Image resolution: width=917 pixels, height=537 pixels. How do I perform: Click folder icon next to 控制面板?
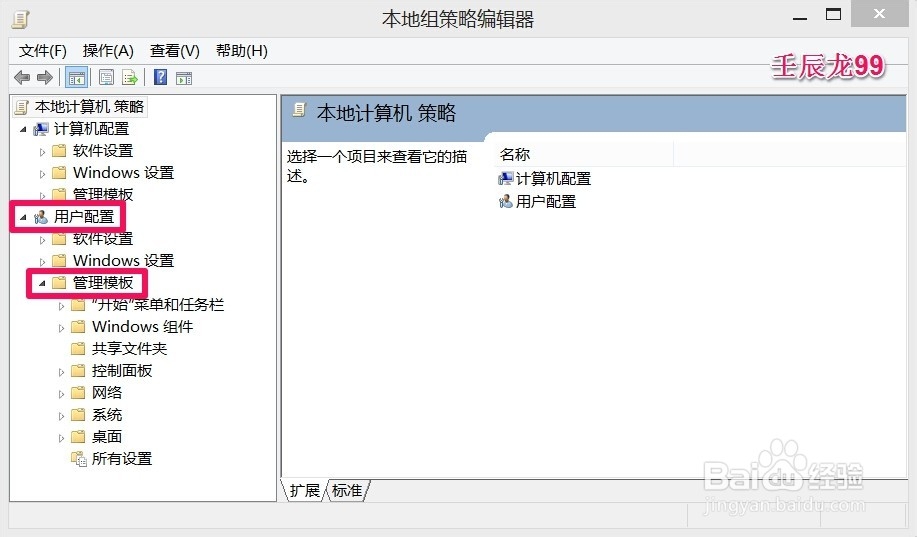tap(78, 371)
